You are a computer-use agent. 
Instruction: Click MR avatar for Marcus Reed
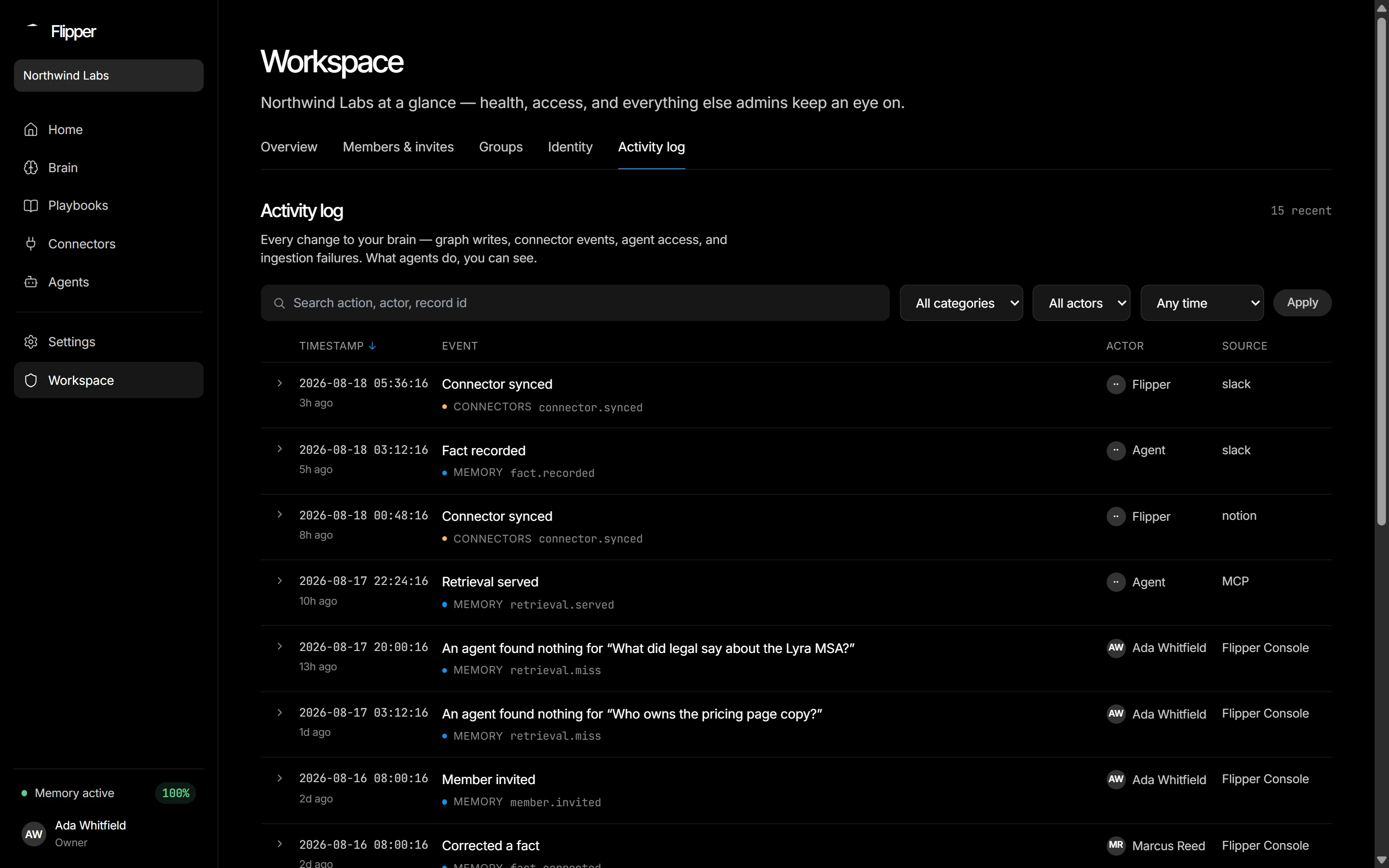pyautogui.click(x=1116, y=846)
